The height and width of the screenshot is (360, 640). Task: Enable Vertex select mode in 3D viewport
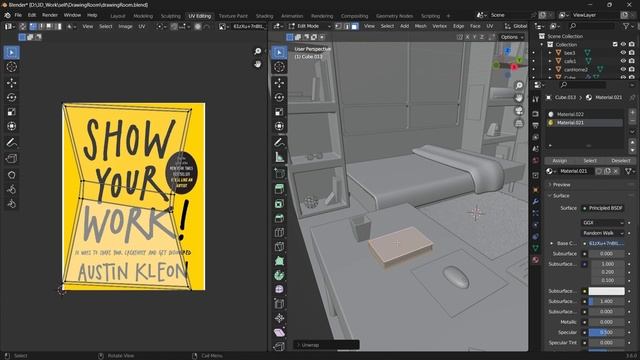click(338, 26)
